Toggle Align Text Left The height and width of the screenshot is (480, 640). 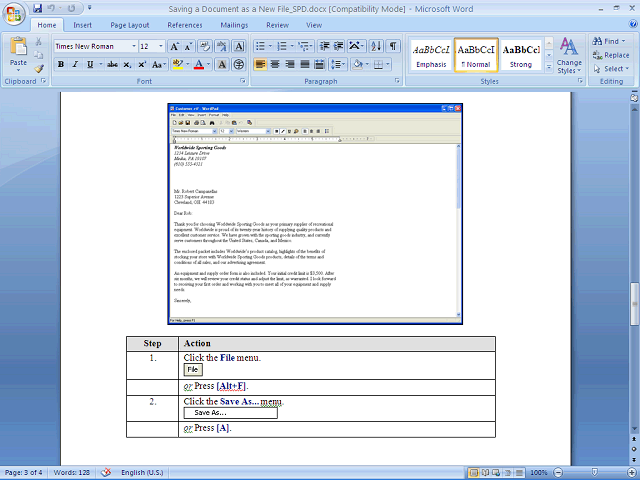point(260,64)
